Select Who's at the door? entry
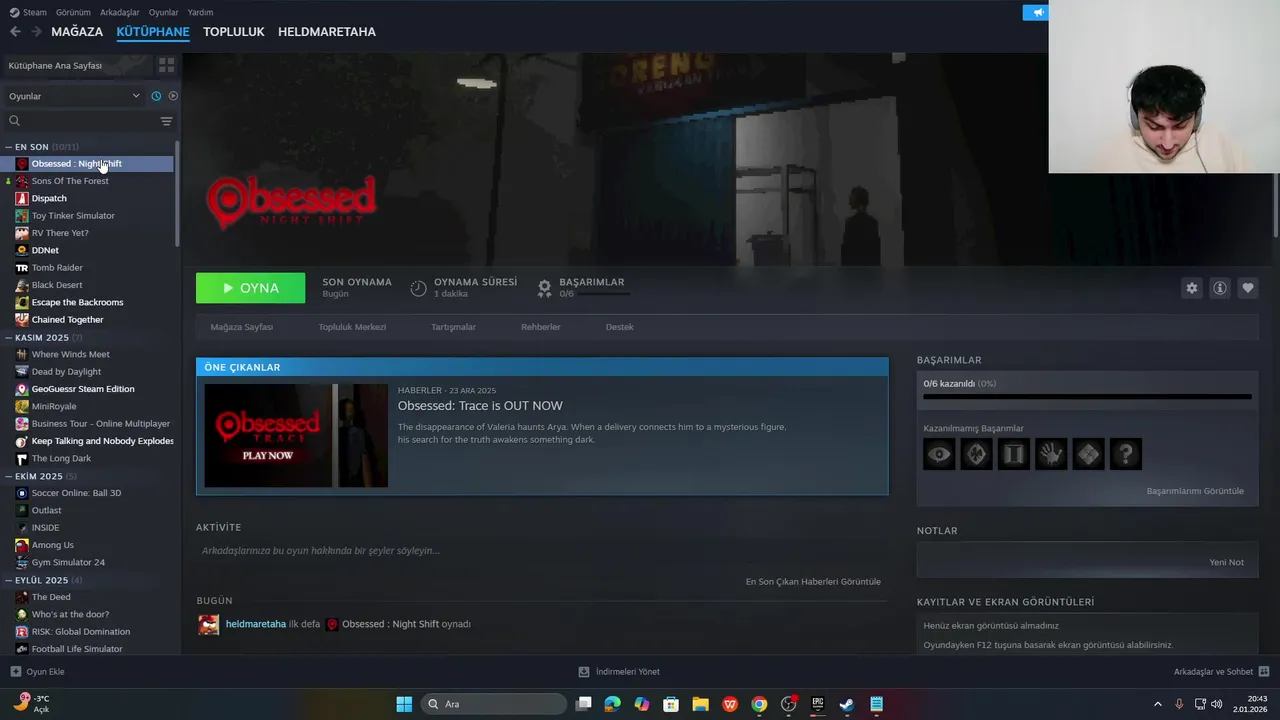1280x720 pixels. pos(70,614)
